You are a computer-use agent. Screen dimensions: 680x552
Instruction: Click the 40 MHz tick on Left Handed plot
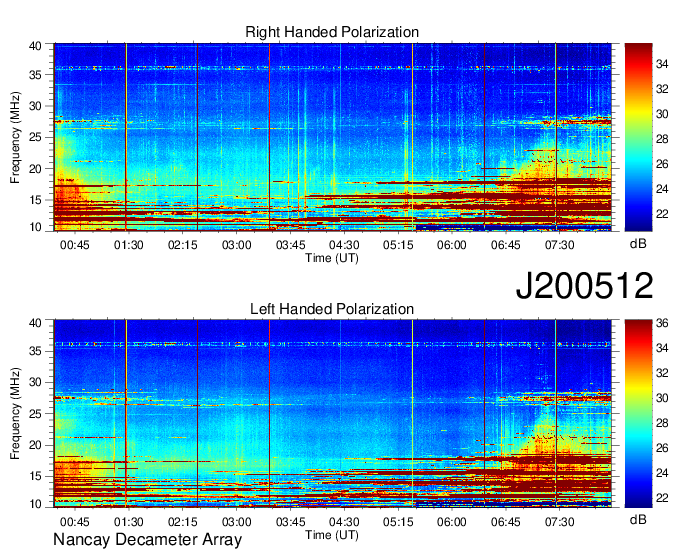pos(35,323)
